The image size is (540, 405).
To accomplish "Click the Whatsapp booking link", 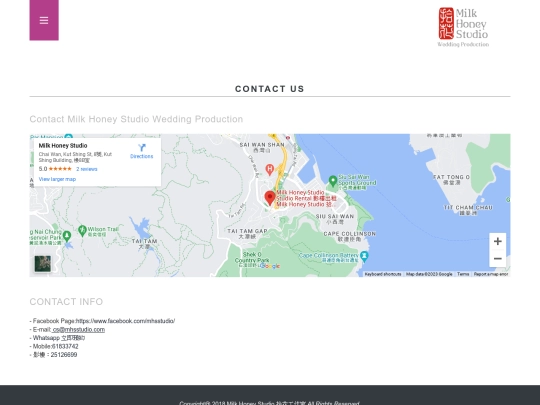I will [73, 338].
